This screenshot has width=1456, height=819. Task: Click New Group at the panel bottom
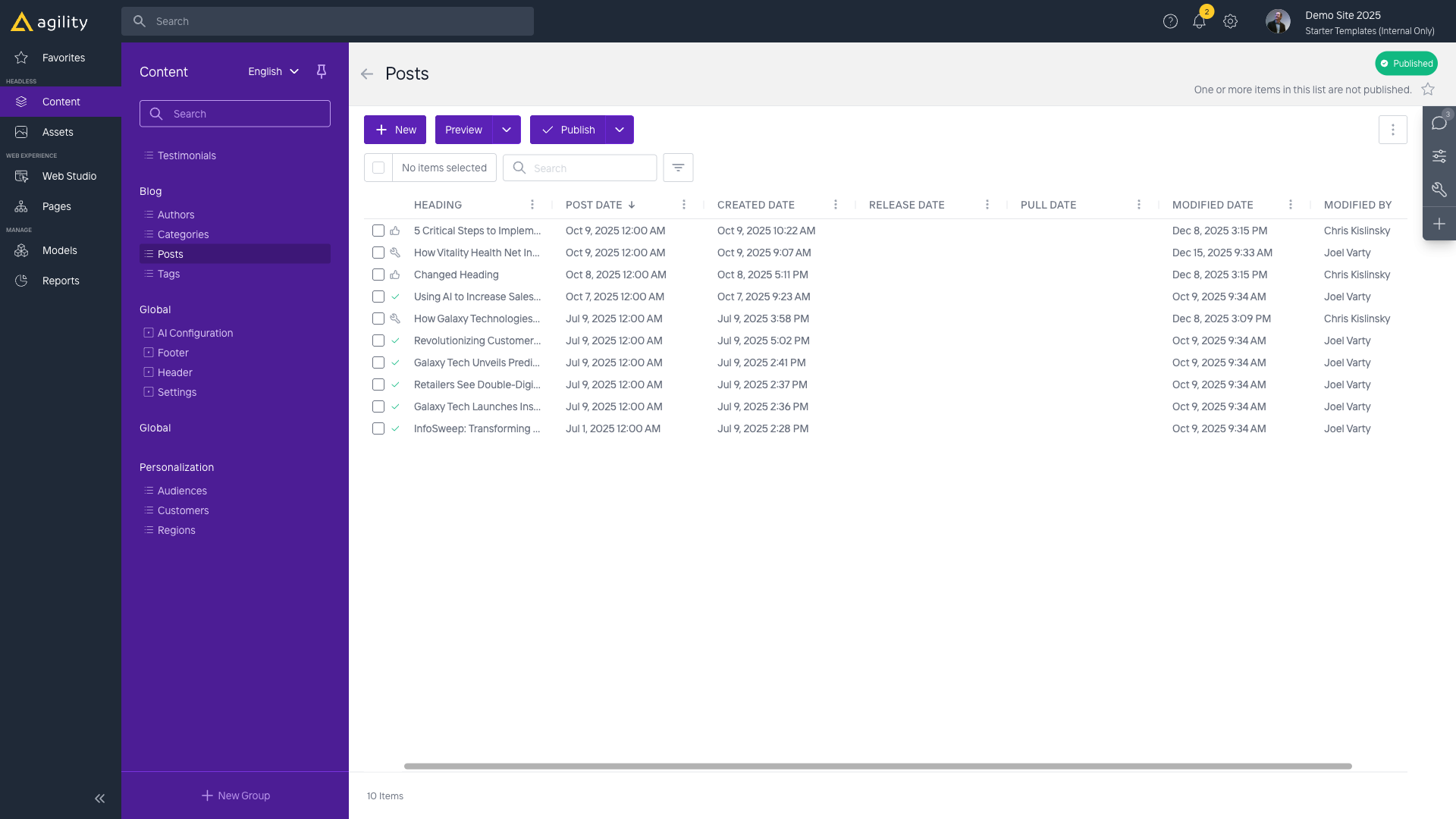(235, 795)
